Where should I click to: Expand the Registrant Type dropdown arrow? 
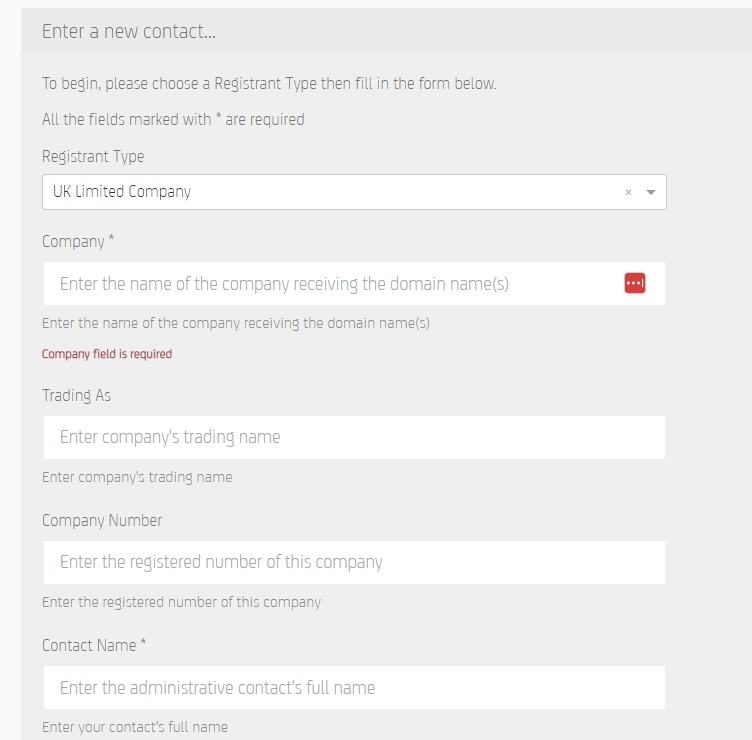click(x=651, y=192)
